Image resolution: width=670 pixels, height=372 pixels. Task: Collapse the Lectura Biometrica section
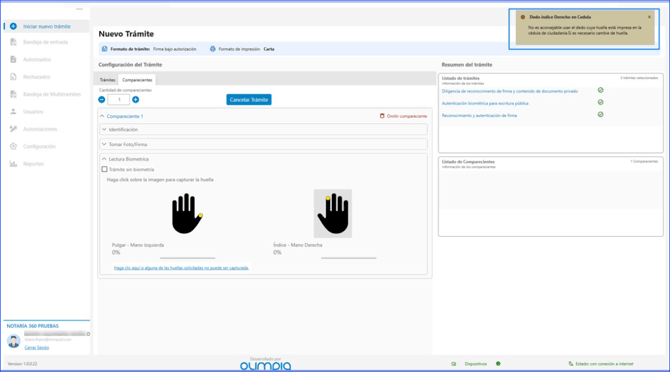coord(104,159)
